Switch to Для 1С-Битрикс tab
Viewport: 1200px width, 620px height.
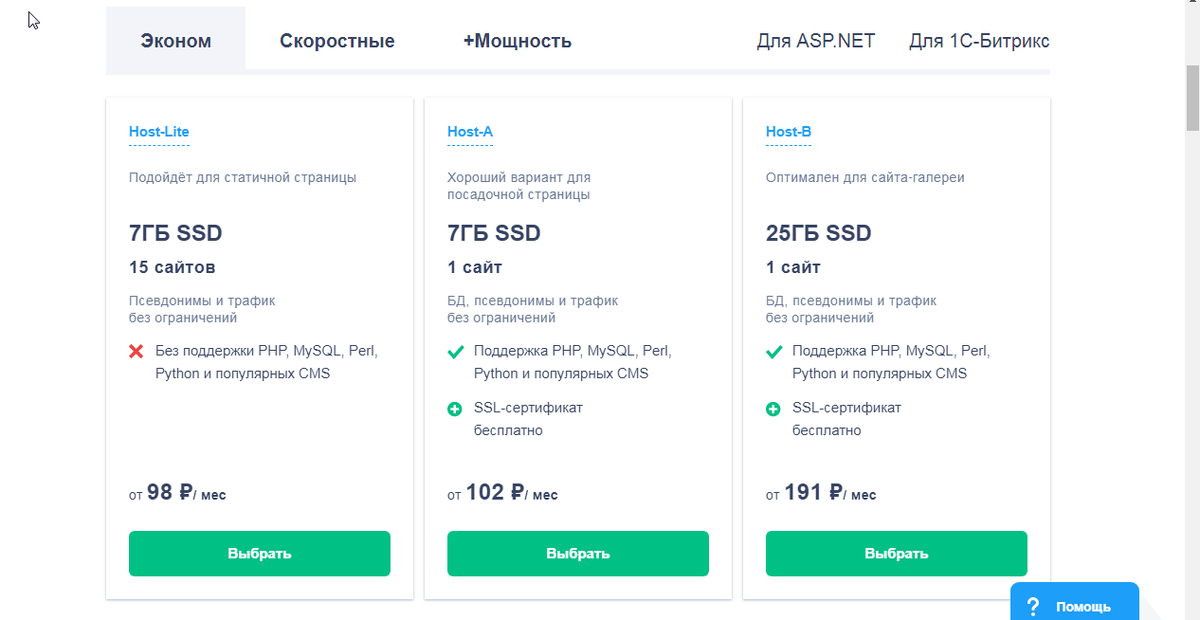978,41
